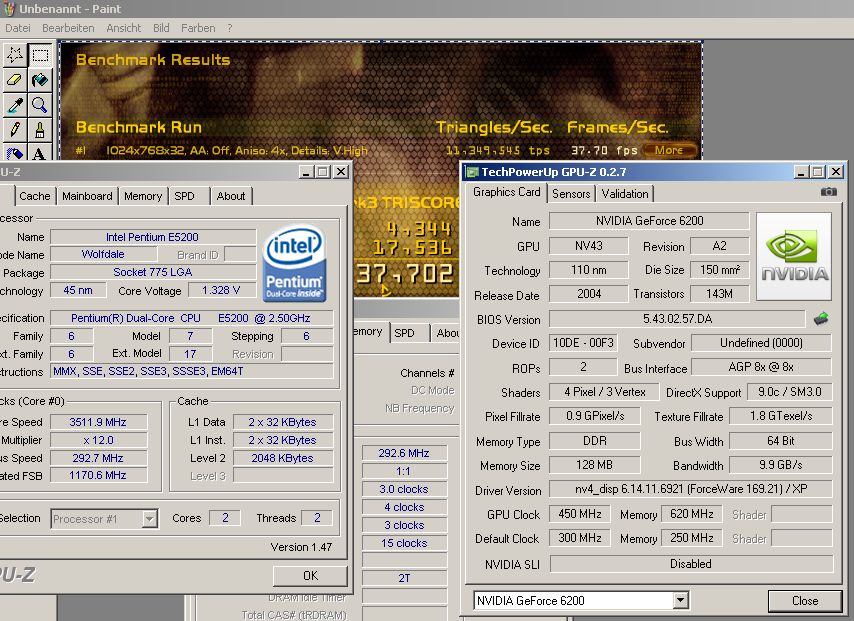
Task: Click the BIOS Version field 5.43.02.57.DA
Action: tap(677, 319)
